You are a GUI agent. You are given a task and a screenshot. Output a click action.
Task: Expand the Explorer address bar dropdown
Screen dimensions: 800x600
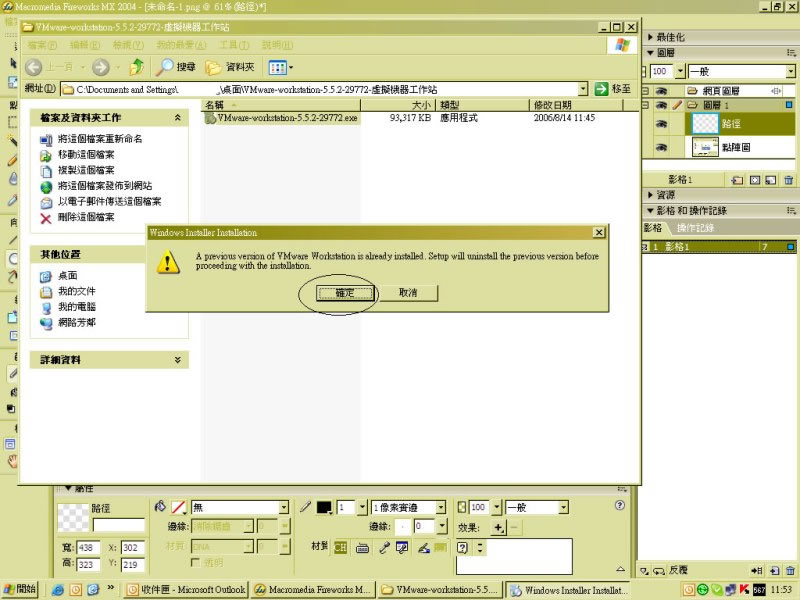tap(583, 89)
